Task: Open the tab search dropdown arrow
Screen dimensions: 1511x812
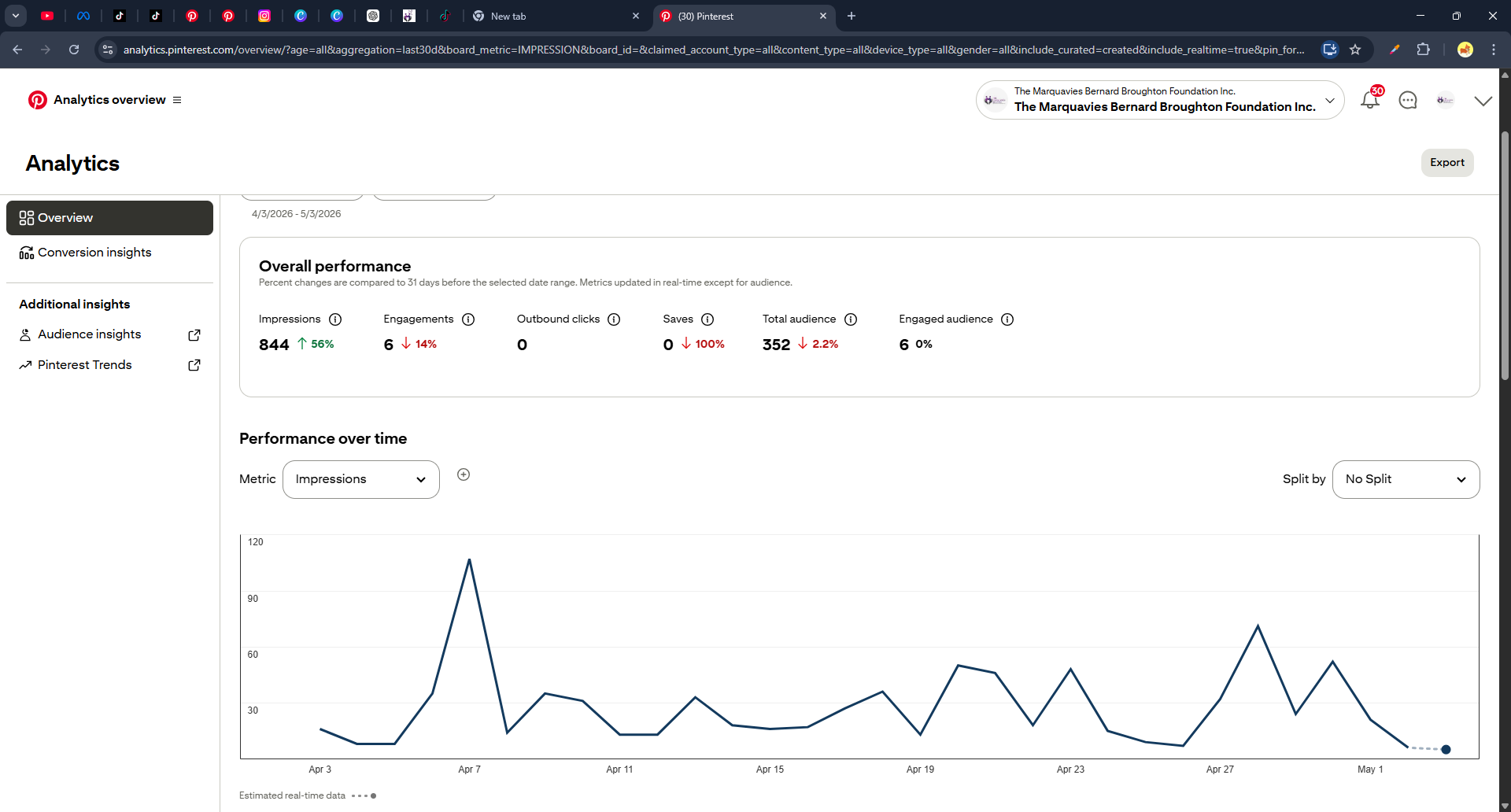Action: pyautogui.click(x=15, y=16)
